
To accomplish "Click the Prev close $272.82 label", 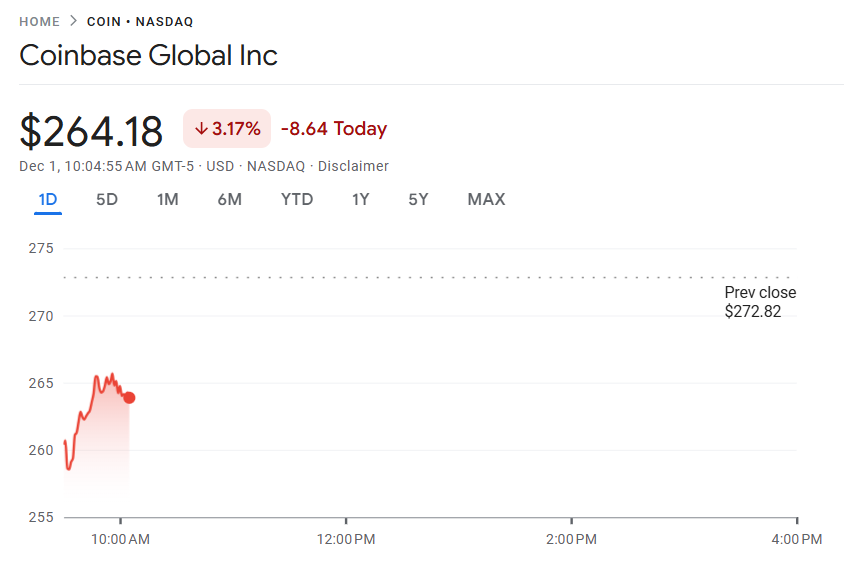I will tap(760, 302).
